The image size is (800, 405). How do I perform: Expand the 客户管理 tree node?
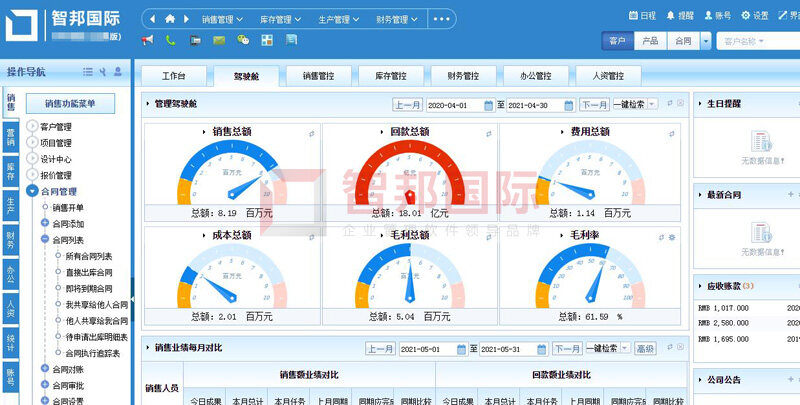click(32, 127)
